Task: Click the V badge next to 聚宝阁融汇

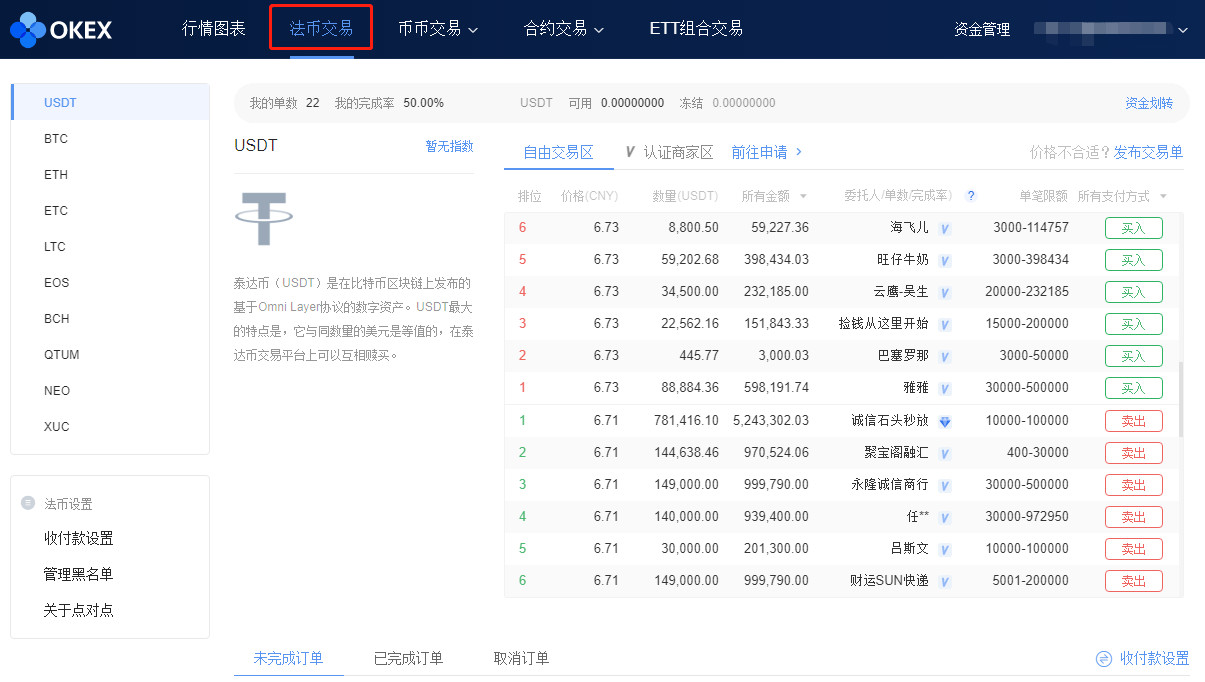Action: (945, 453)
